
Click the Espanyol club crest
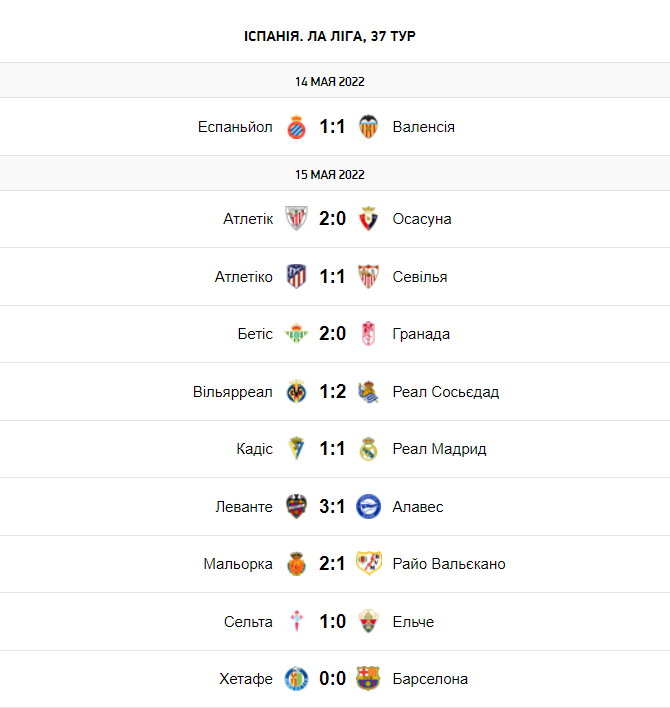(296, 127)
